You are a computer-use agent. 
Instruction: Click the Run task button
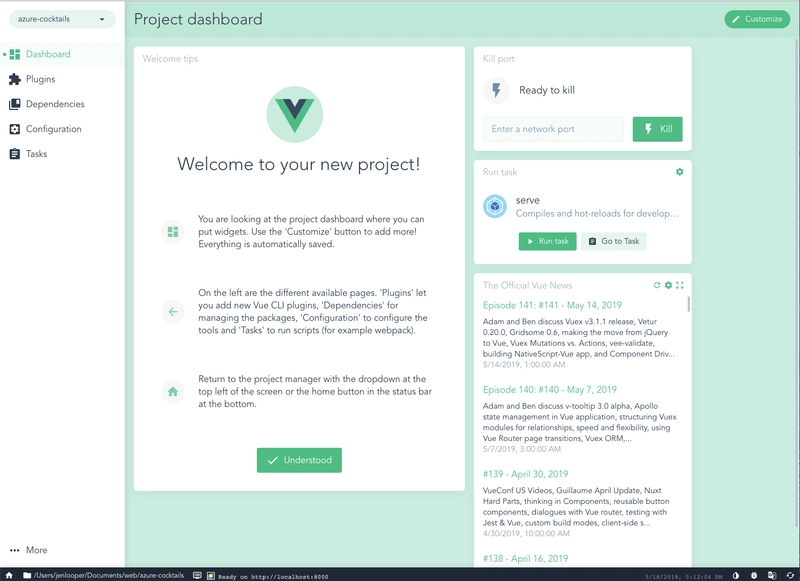point(547,241)
